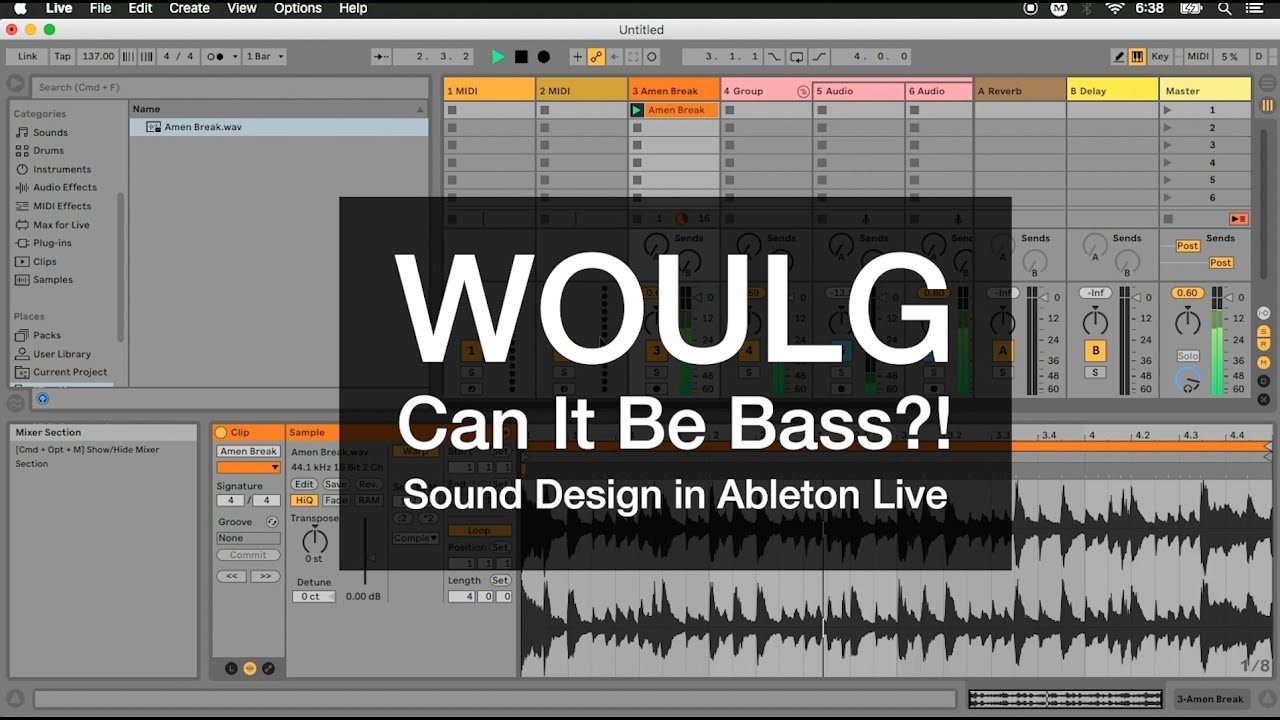The height and width of the screenshot is (720, 1280).
Task: Open Create menu
Action: click(x=189, y=8)
